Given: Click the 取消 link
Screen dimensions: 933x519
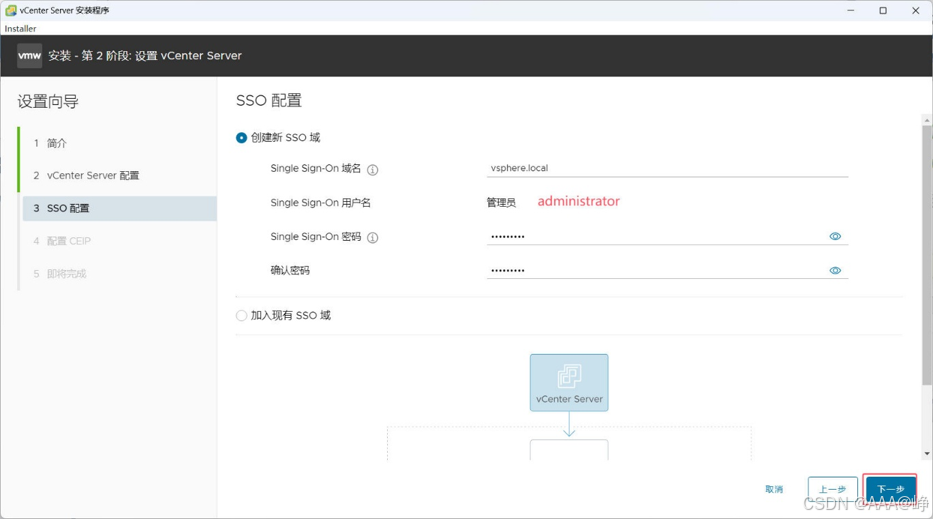Looking at the screenshot, I should coord(774,489).
